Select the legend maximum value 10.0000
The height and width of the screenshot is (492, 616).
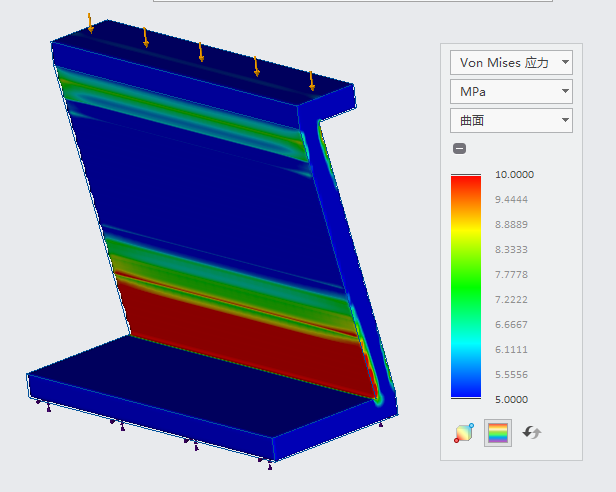click(514, 174)
